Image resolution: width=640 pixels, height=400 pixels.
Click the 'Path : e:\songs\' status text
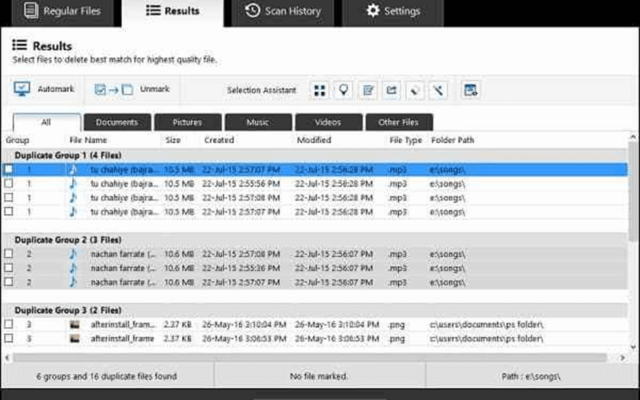tap(531, 376)
